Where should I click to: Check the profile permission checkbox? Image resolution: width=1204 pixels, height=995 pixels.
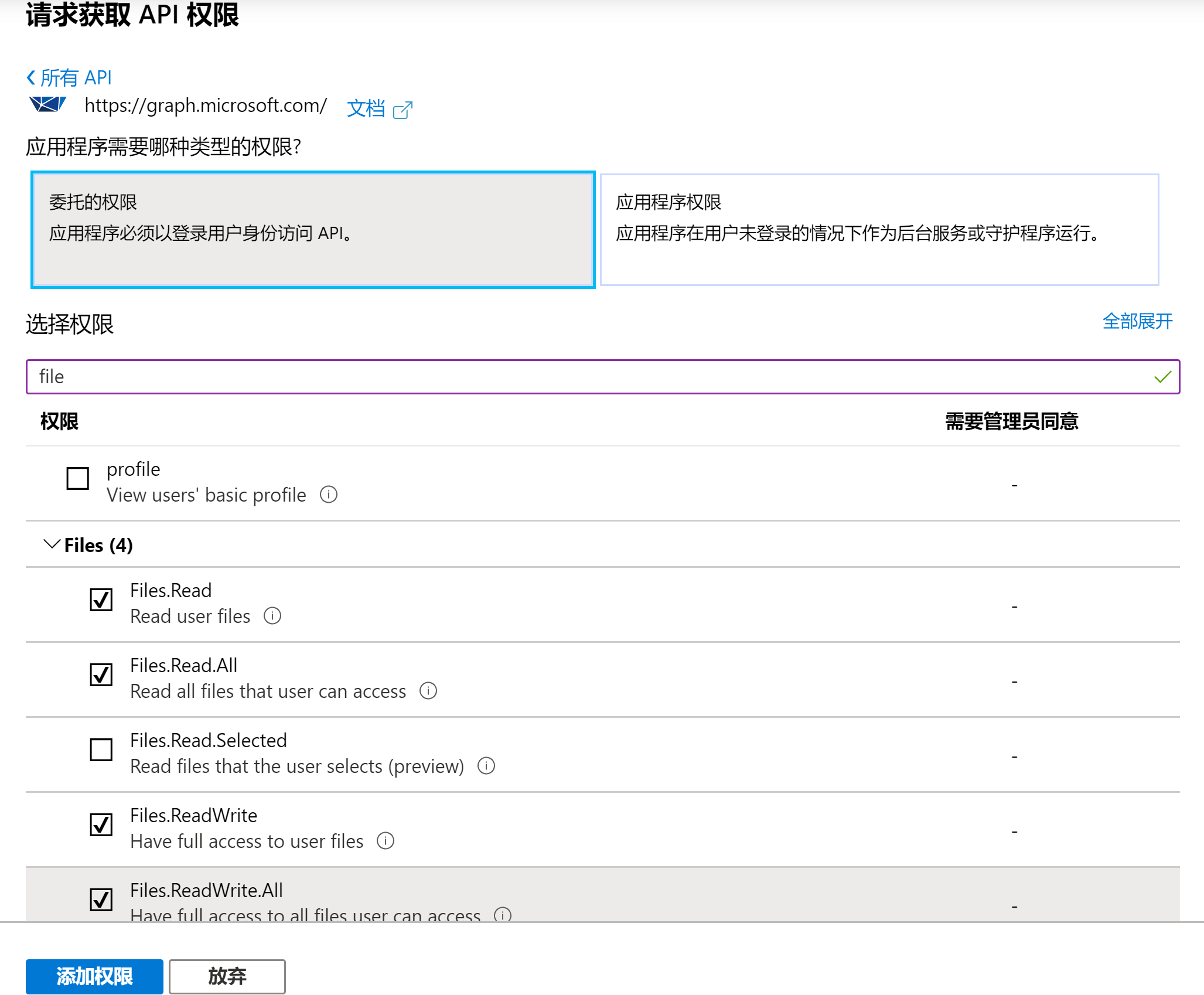(77, 478)
